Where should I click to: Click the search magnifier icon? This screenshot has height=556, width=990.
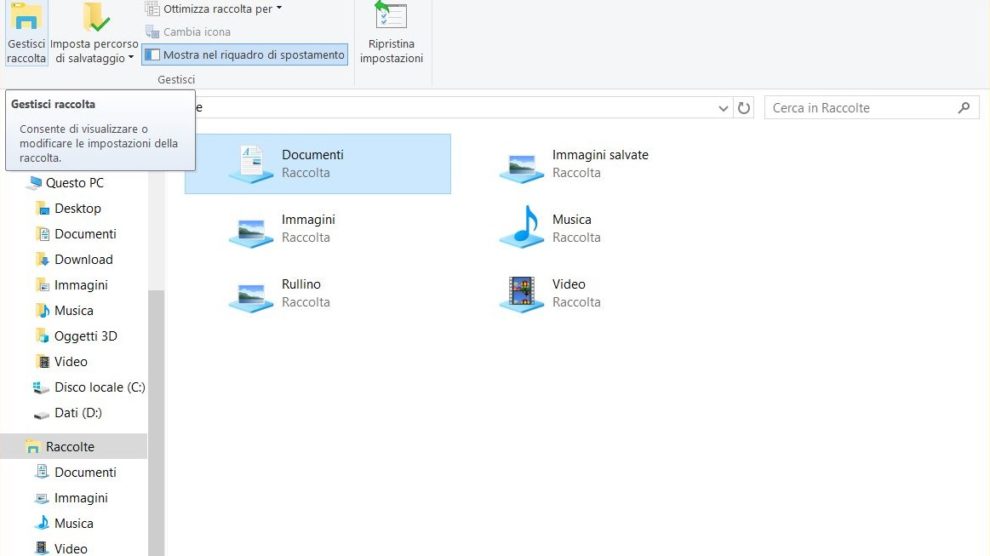[x=964, y=108]
